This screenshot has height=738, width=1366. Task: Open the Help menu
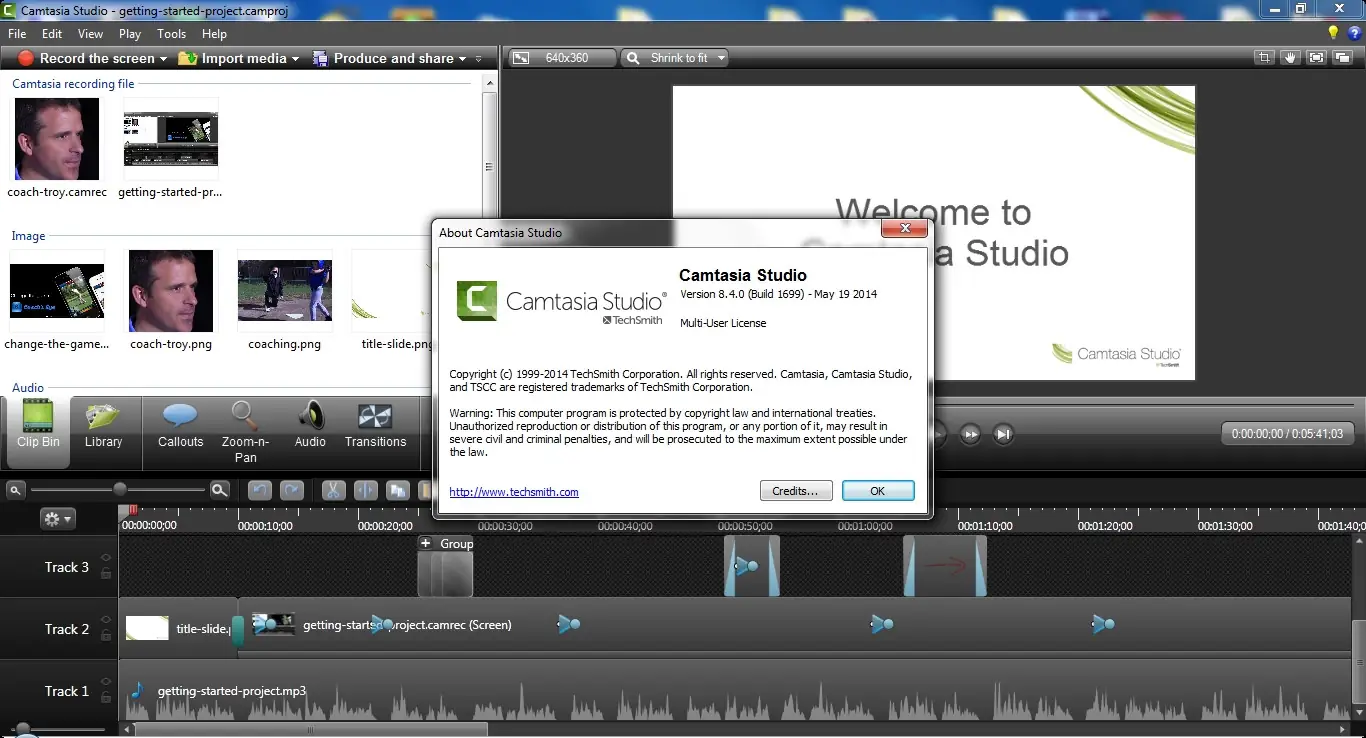coord(214,33)
